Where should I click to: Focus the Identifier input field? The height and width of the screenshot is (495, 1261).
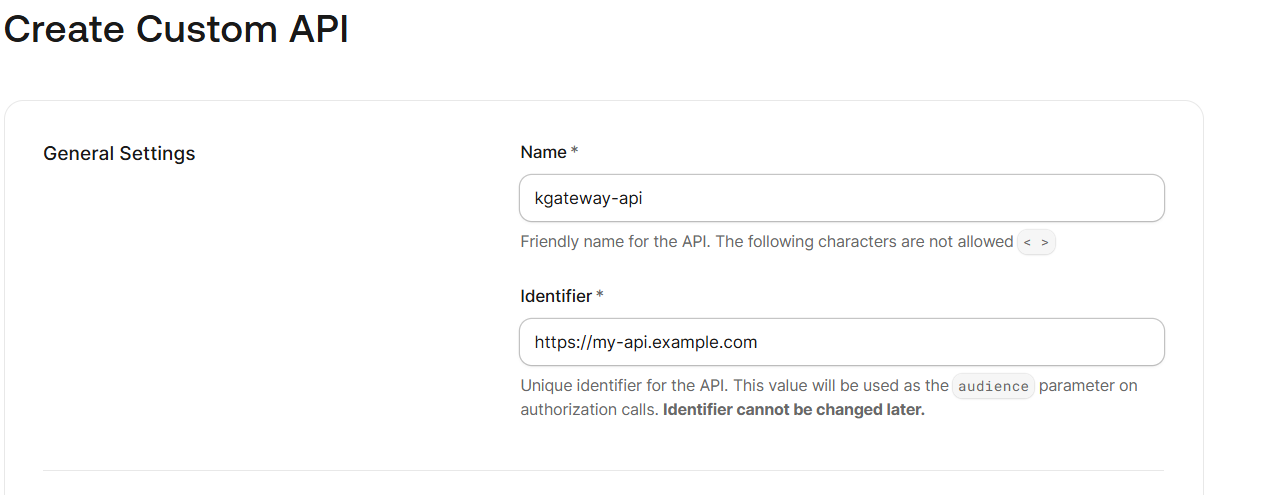[x=842, y=342]
